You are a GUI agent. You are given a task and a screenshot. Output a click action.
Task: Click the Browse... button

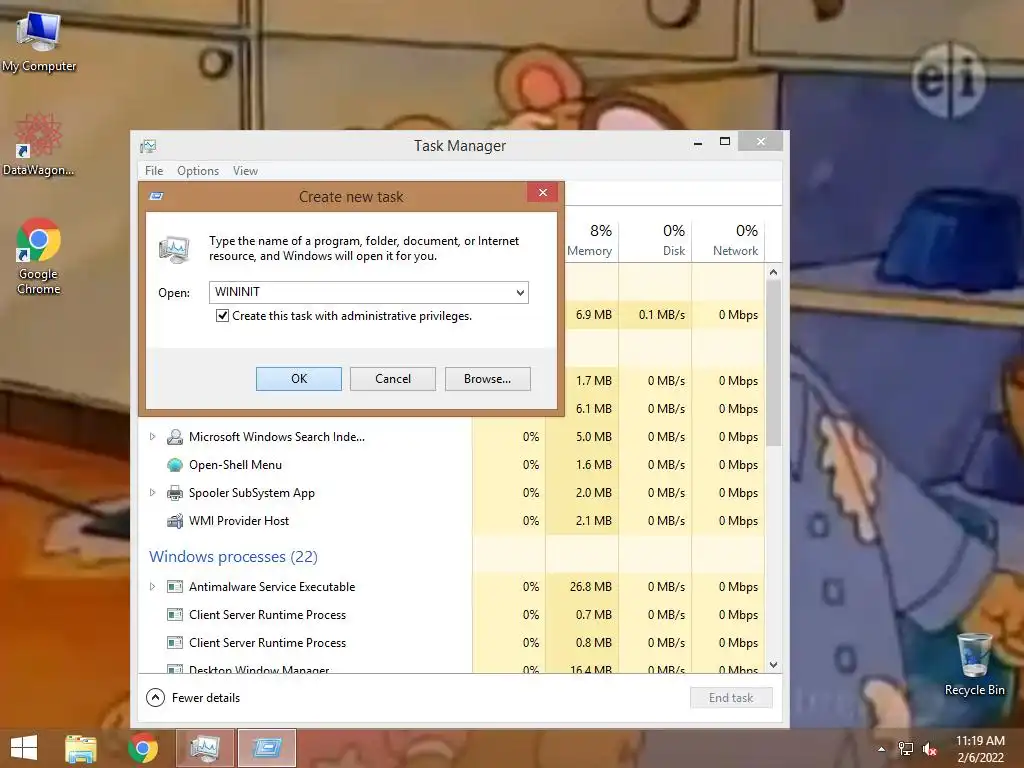pyautogui.click(x=487, y=379)
